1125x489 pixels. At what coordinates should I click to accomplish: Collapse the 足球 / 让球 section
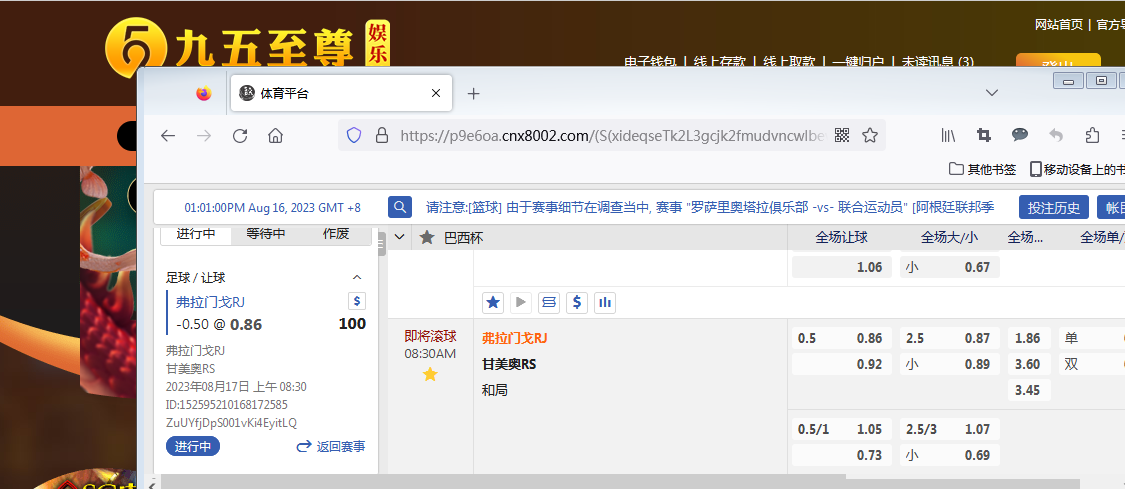357,277
